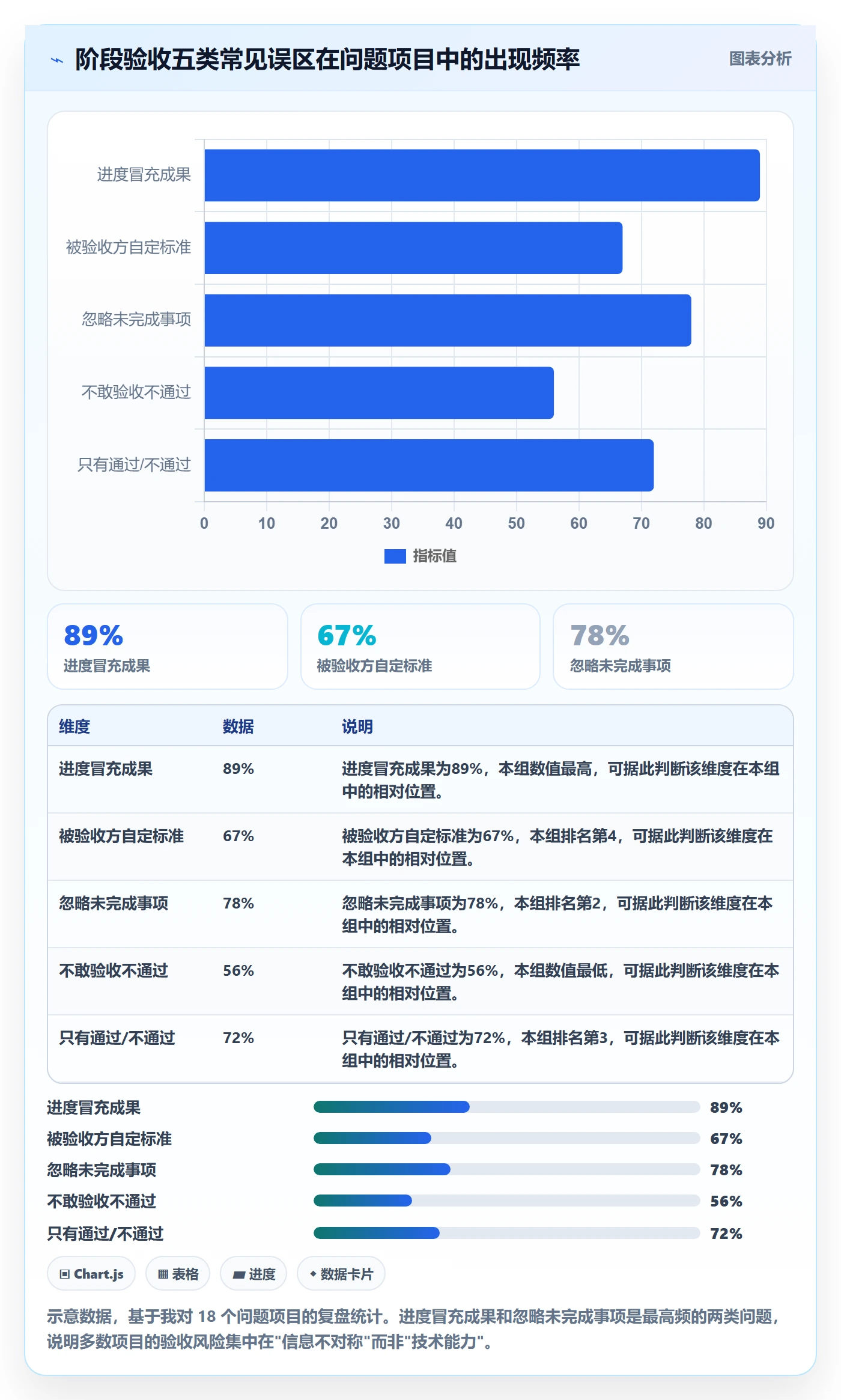Click the 不敢验收不通过 progress bar
This screenshot has height=1400, width=841.
[x=507, y=1201]
